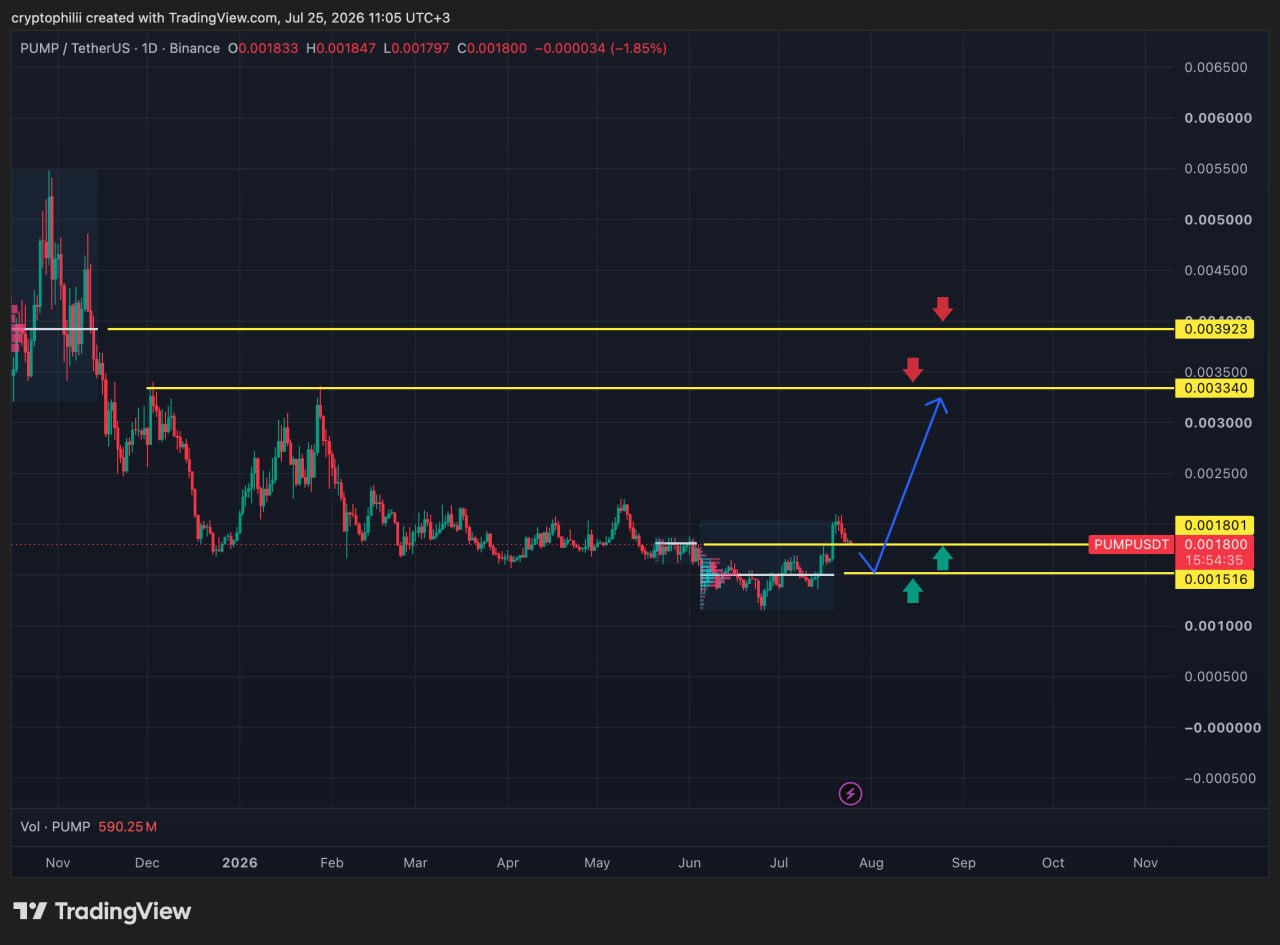This screenshot has height=945, width=1280.
Task: Click the 590.25M volume value
Action: tap(127, 827)
